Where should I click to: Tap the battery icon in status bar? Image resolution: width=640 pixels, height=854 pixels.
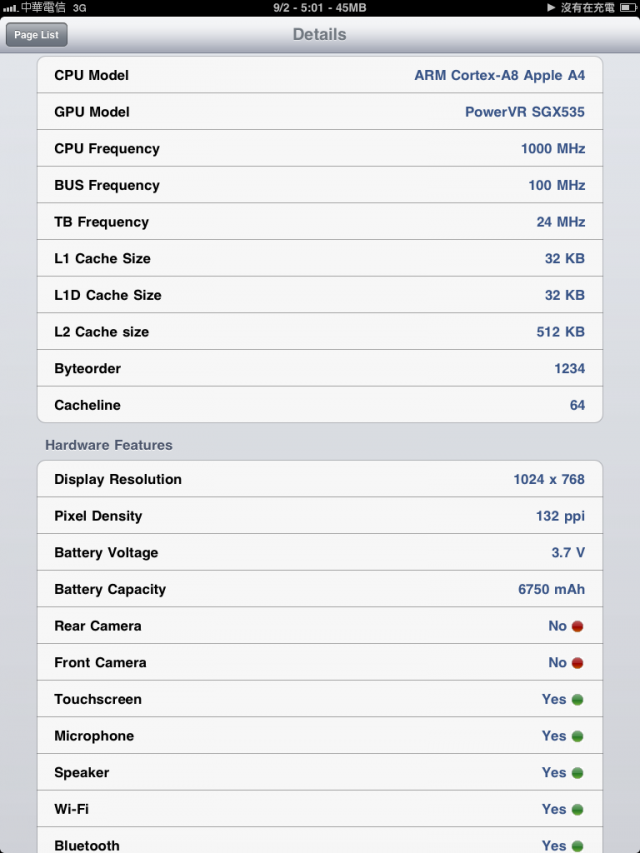(627, 8)
